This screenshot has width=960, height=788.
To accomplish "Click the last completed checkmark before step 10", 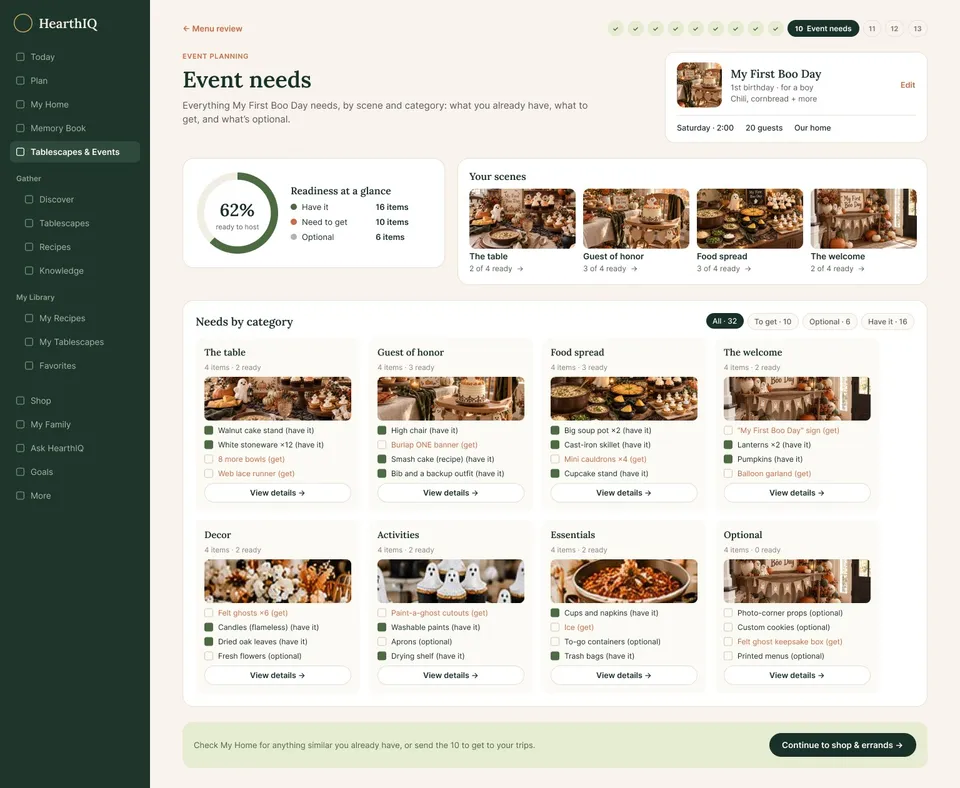I will 776,29.
